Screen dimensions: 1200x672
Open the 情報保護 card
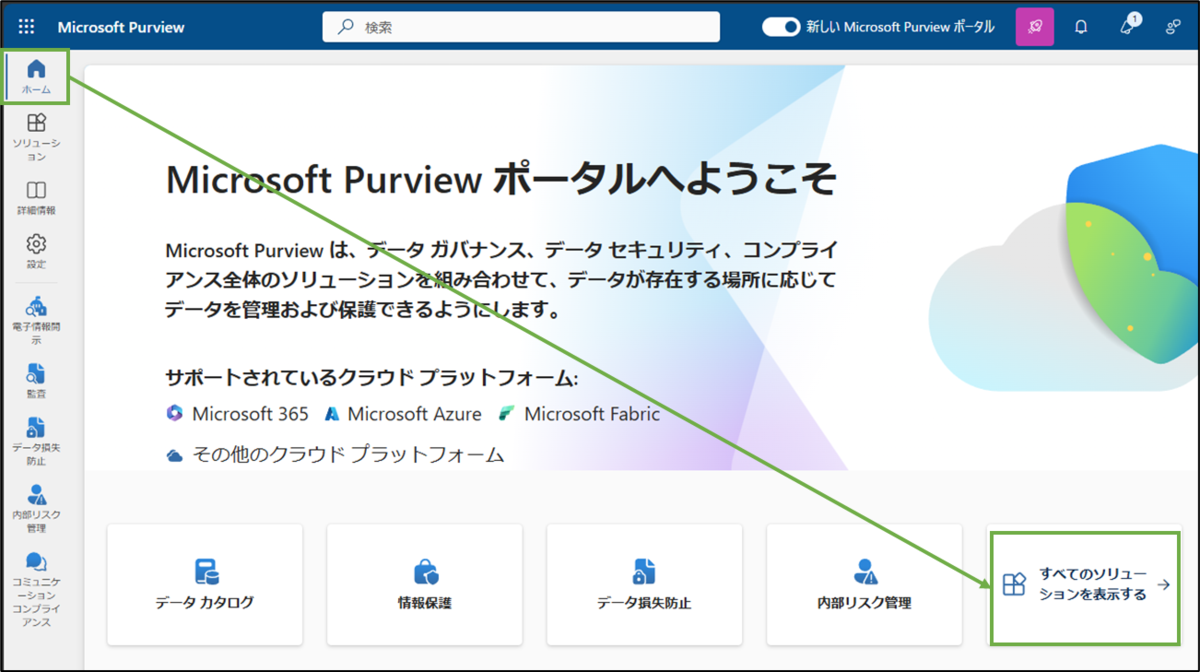point(425,584)
